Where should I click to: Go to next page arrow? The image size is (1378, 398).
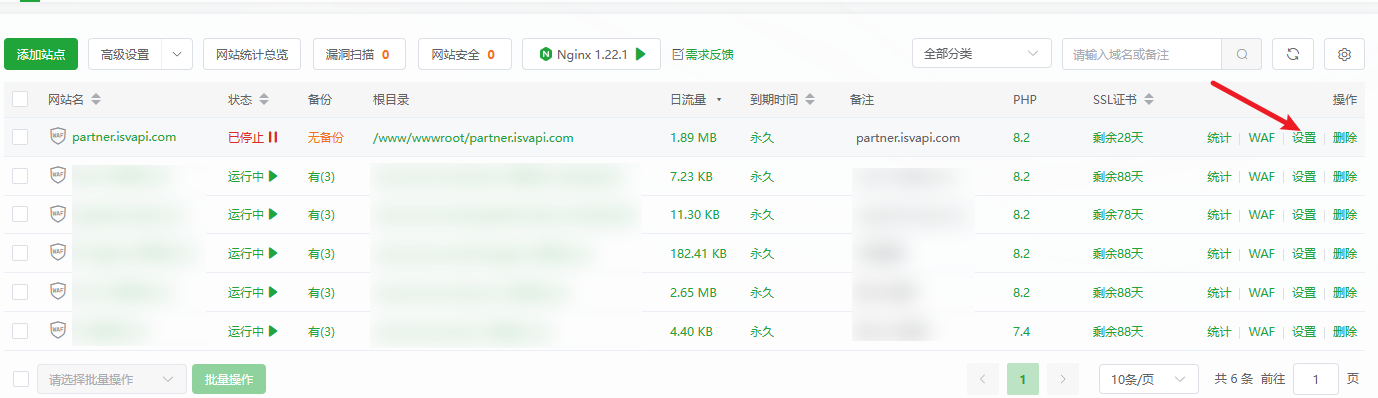1062,379
